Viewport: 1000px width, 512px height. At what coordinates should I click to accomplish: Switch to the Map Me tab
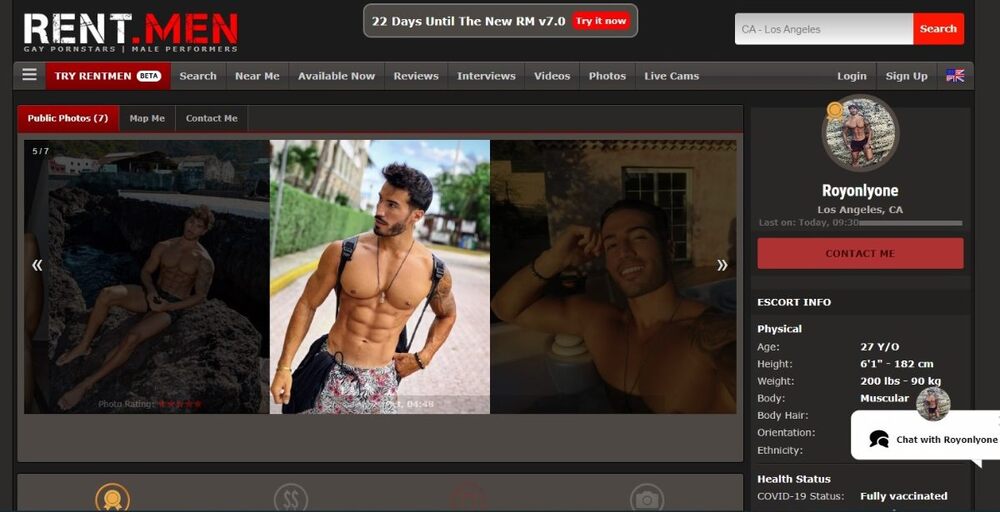(x=147, y=118)
